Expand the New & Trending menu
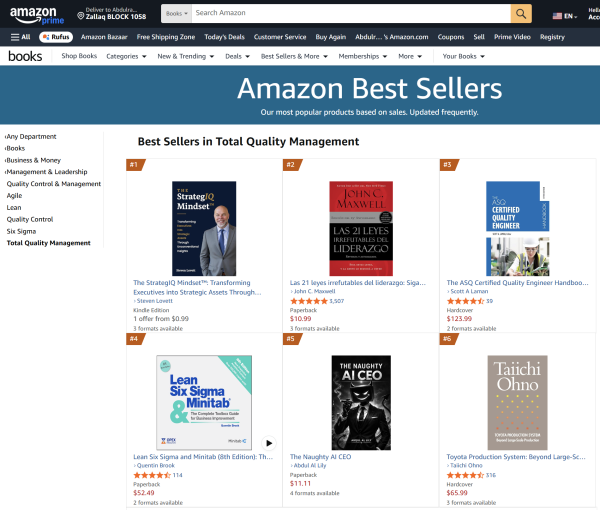This screenshot has height=510, width=600. [185, 57]
